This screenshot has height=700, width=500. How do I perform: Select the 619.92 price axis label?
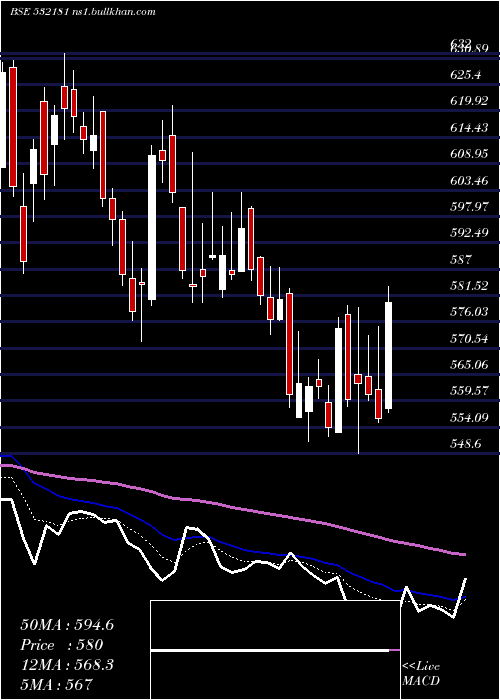pyautogui.click(x=469, y=101)
